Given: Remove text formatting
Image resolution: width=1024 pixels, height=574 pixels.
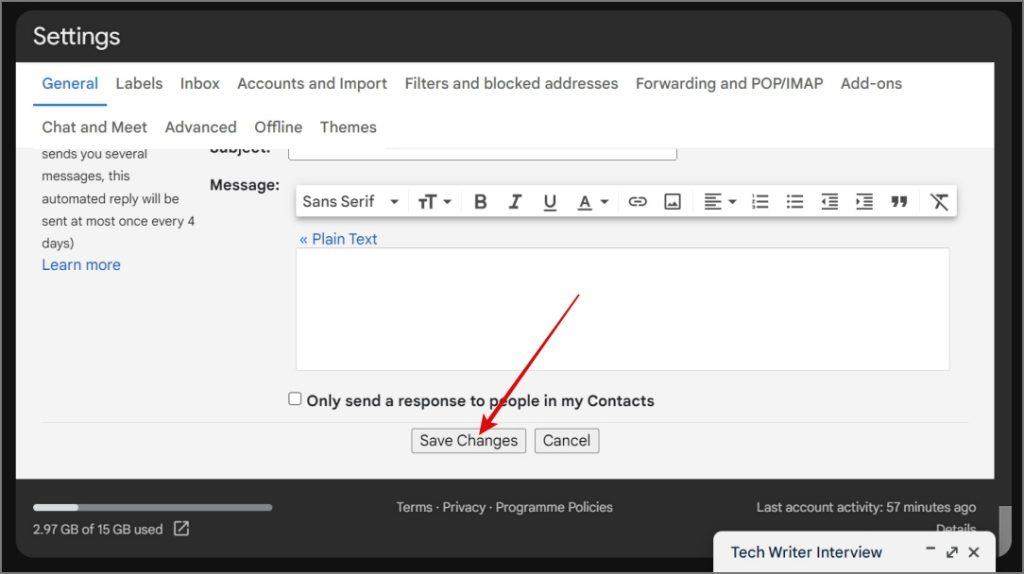Looking at the screenshot, I should click(939, 202).
